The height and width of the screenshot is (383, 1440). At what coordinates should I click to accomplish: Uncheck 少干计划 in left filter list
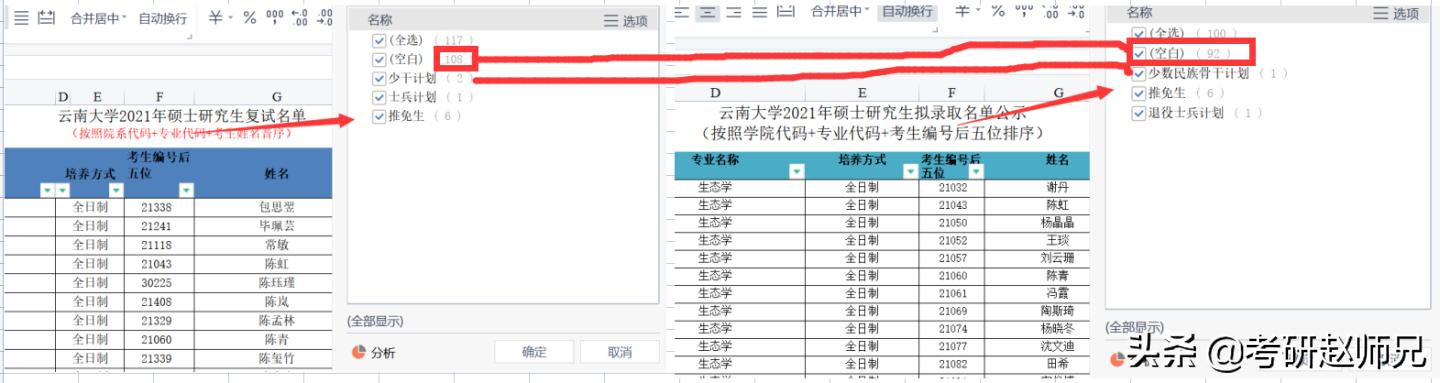coord(378,78)
